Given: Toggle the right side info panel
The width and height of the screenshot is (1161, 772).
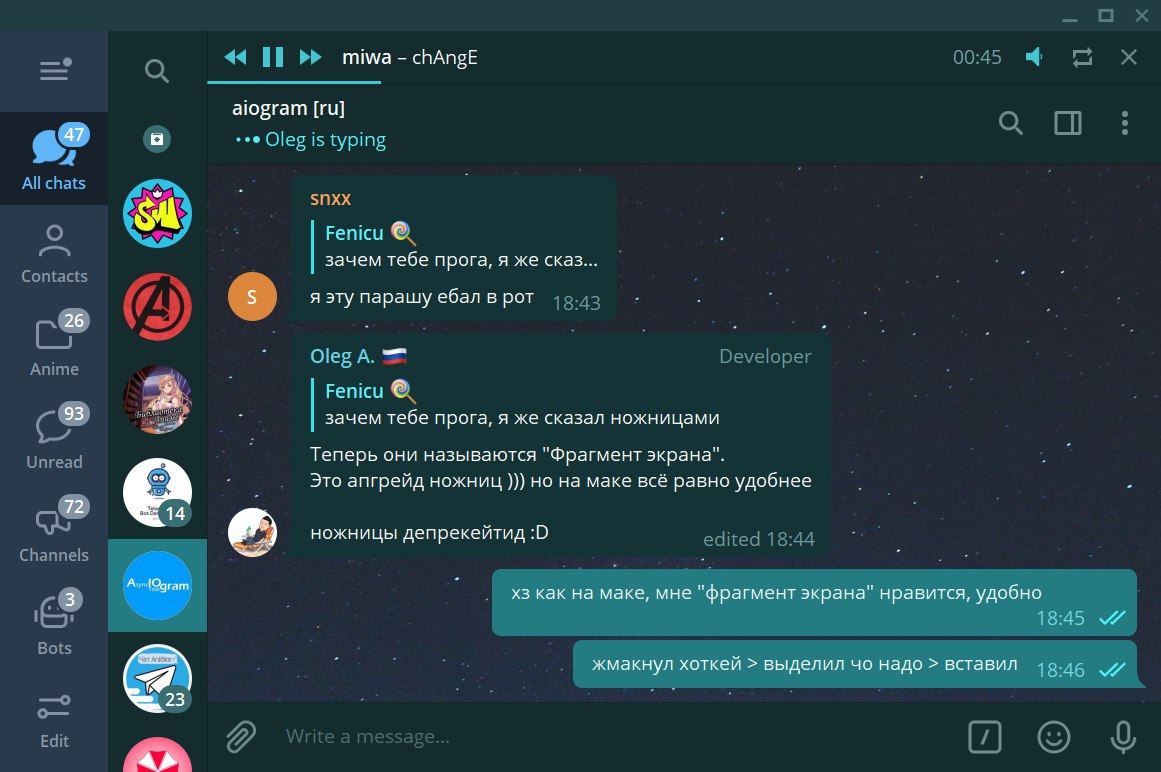Looking at the screenshot, I should pyautogui.click(x=1068, y=123).
